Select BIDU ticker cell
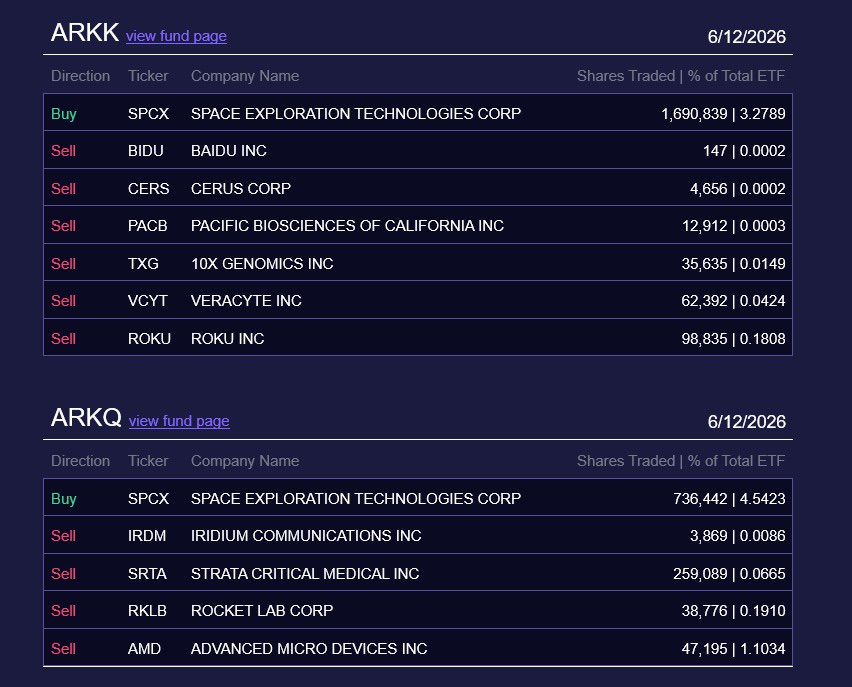This screenshot has height=687, width=852. [x=146, y=151]
